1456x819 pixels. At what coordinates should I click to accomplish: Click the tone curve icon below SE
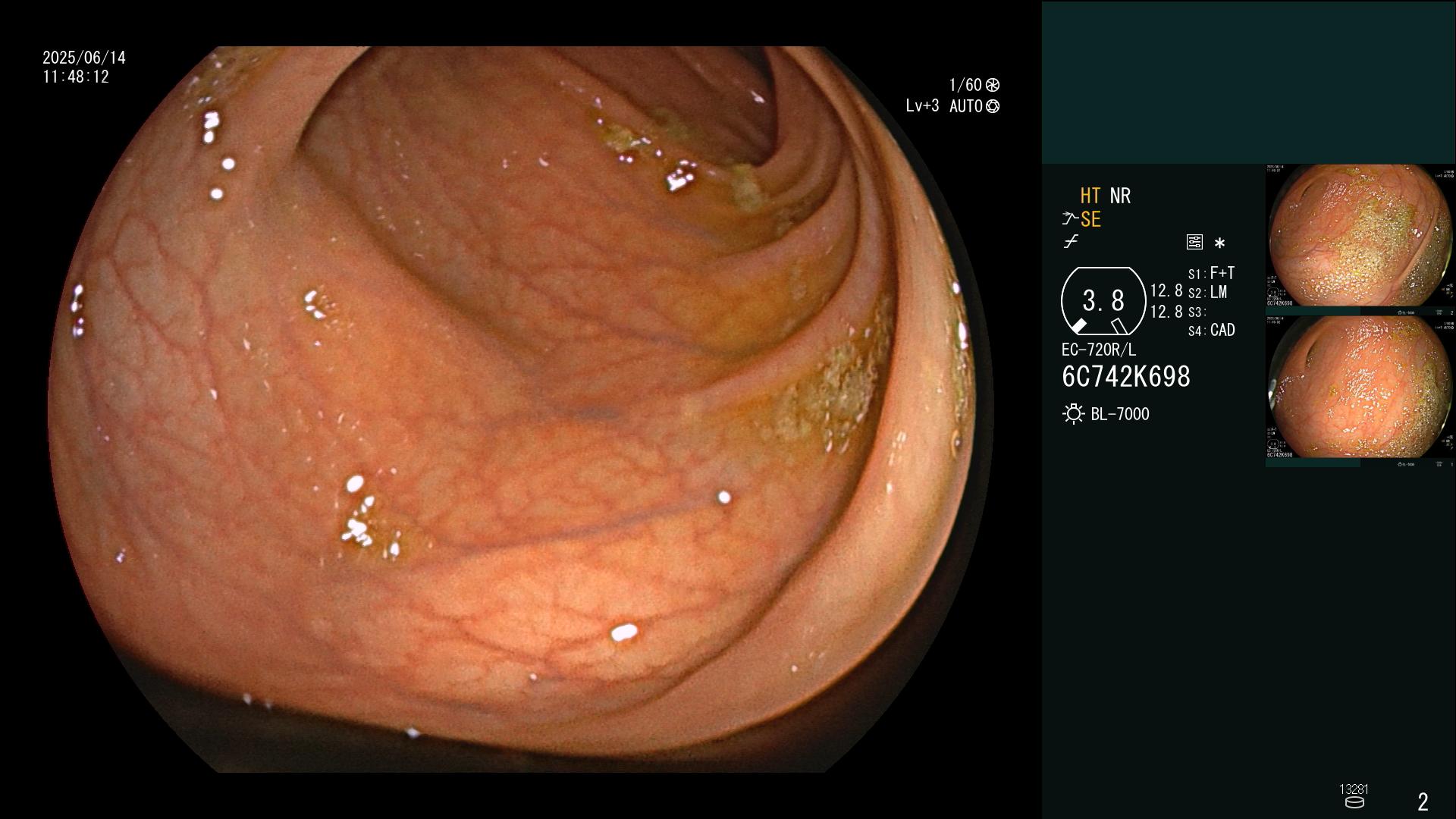coord(1071,242)
